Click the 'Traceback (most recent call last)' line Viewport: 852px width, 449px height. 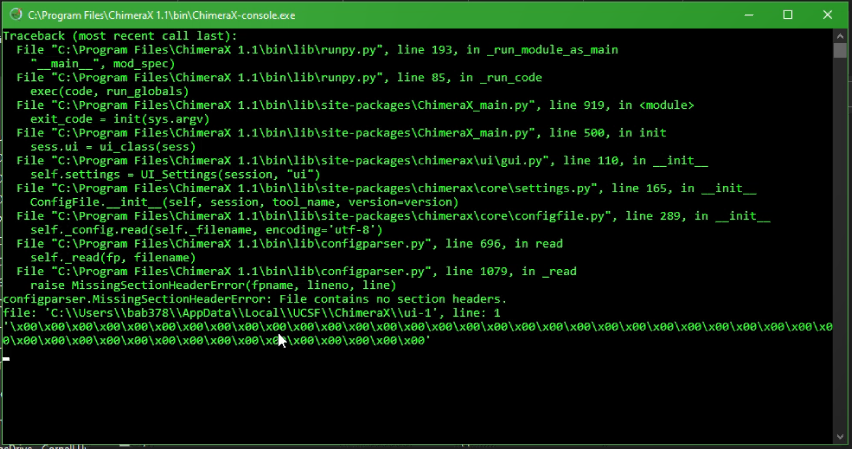91,35
